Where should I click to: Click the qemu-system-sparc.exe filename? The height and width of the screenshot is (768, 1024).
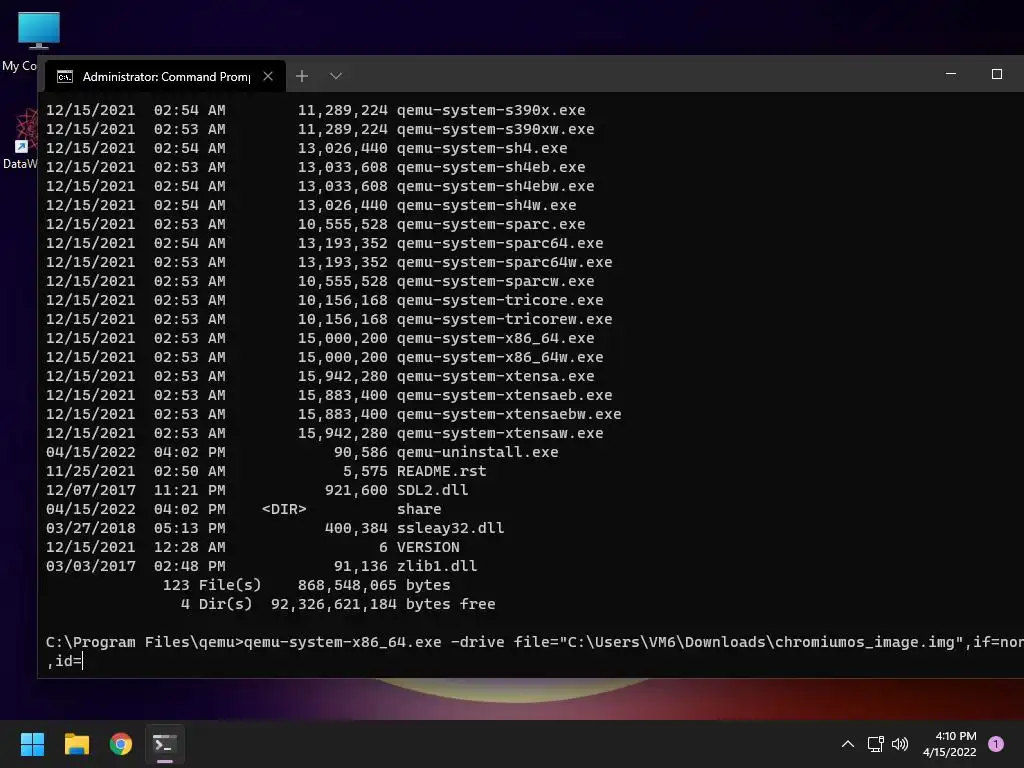pyautogui.click(x=490, y=224)
